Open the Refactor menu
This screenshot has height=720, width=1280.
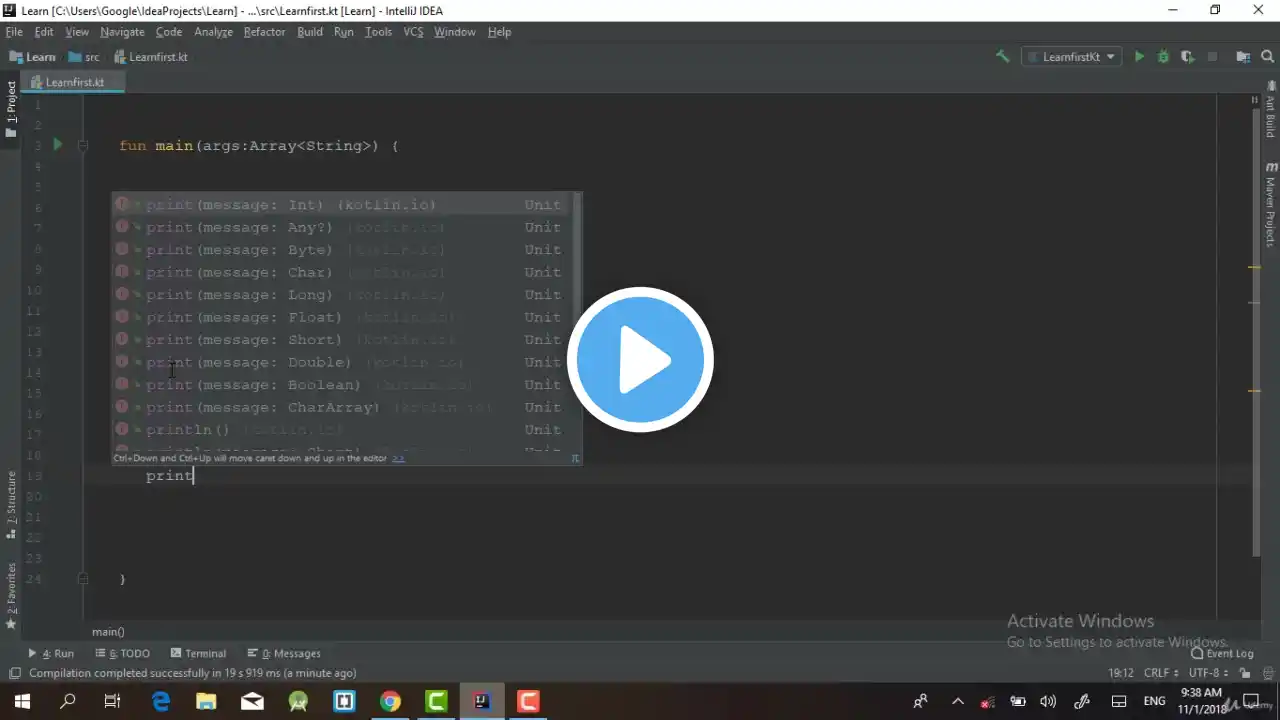265,32
